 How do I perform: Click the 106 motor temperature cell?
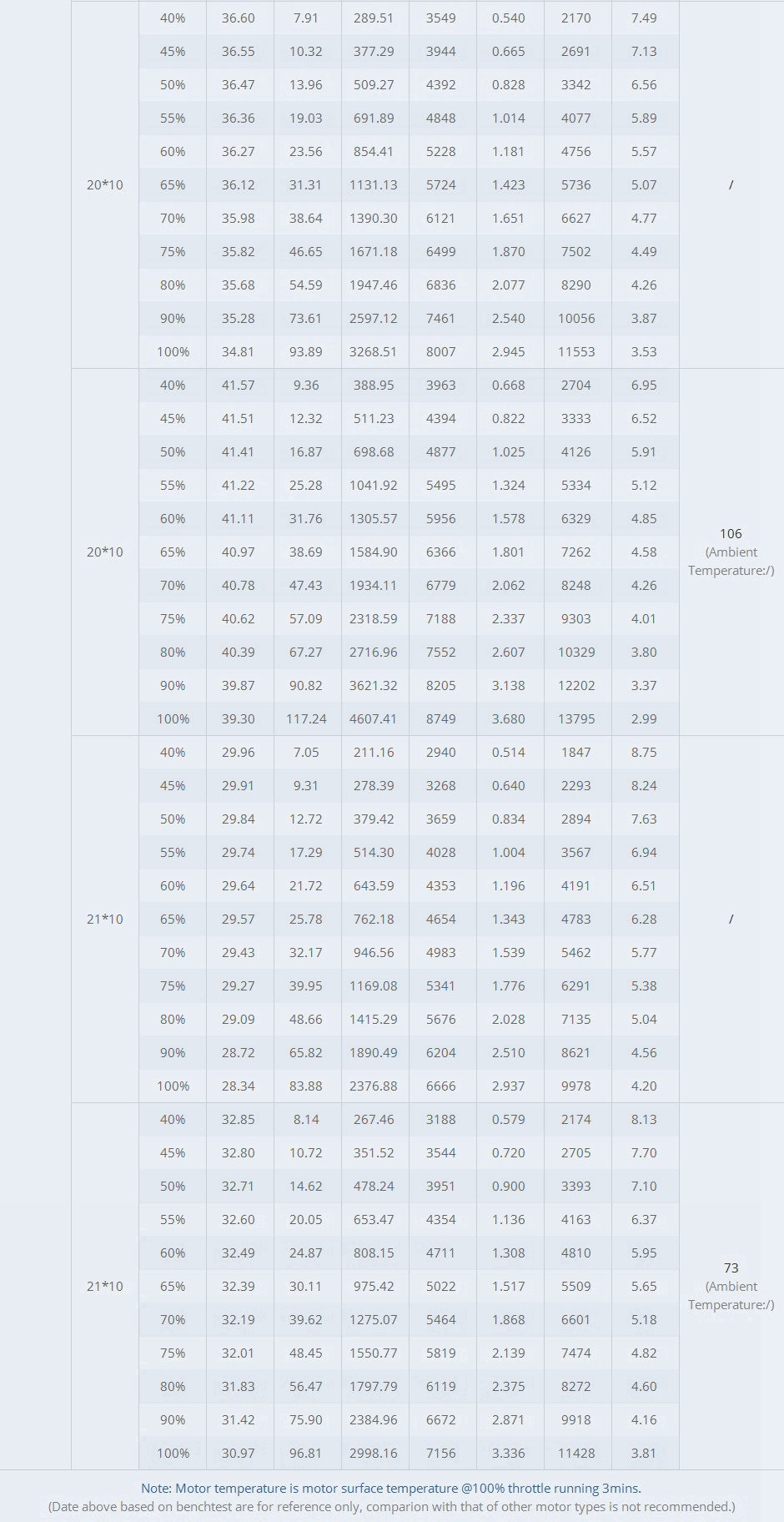tap(731, 534)
